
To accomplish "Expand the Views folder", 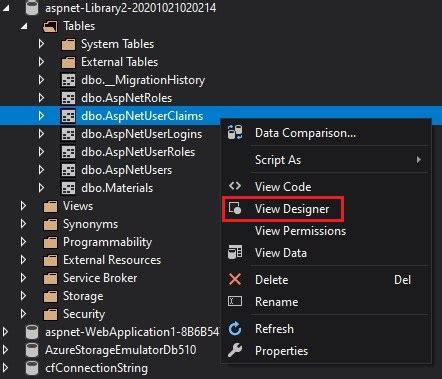I will click(x=23, y=206).
